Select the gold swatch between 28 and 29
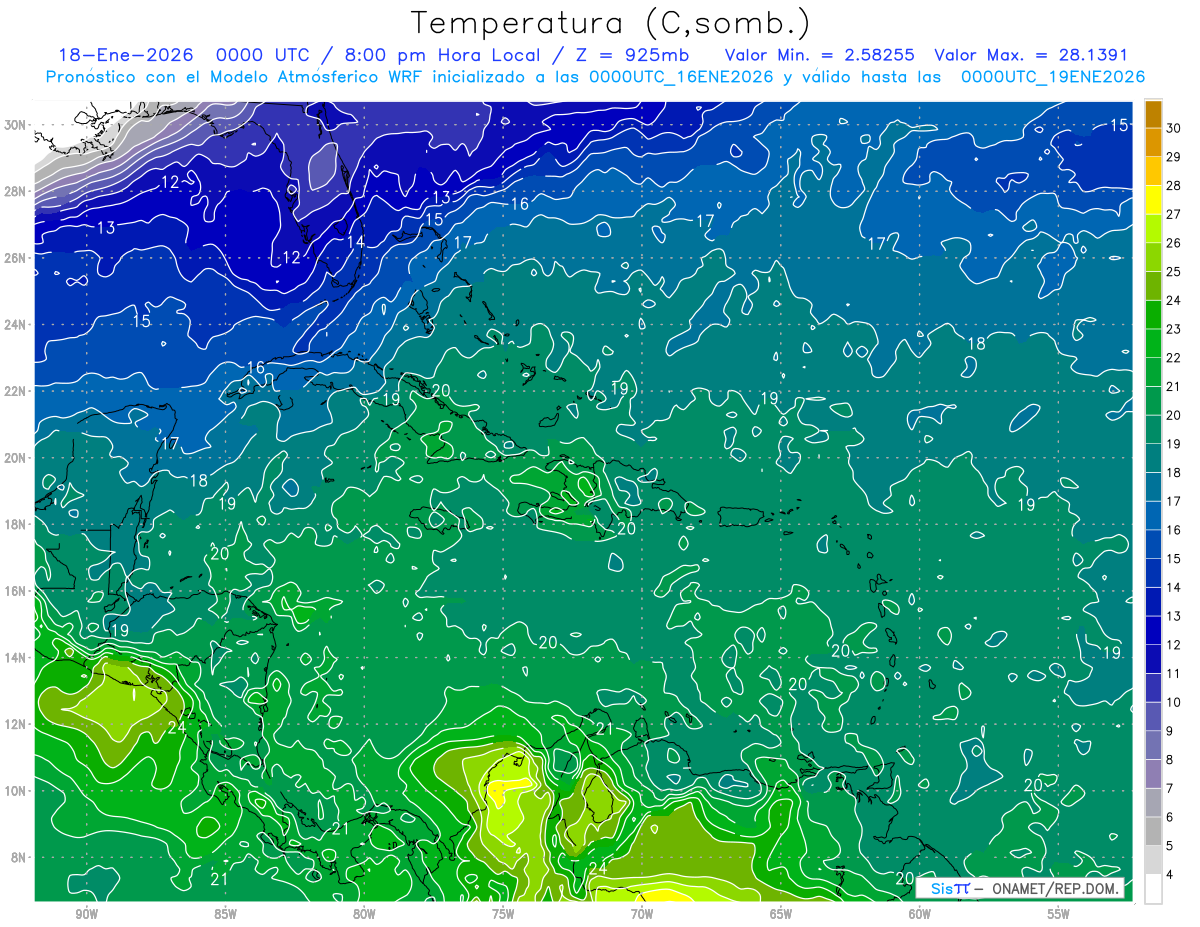Screen dimensions: 1200x927 [x=1153, y=171]
